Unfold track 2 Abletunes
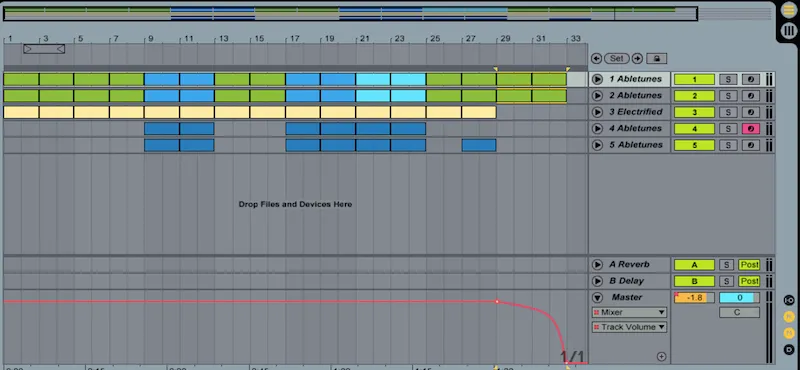800x370 pixels. coord(597,95)
